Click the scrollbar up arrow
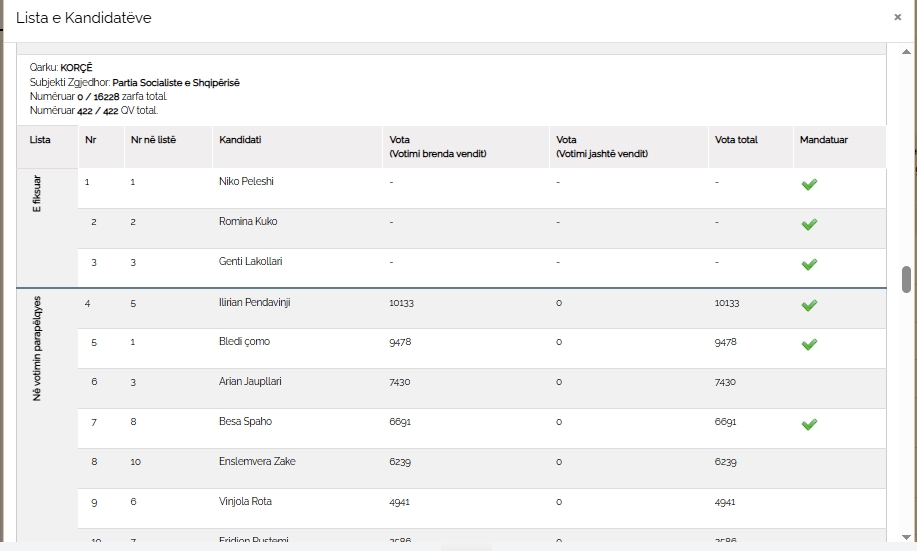Screen dimensions: 917x551 coord(906,52)
